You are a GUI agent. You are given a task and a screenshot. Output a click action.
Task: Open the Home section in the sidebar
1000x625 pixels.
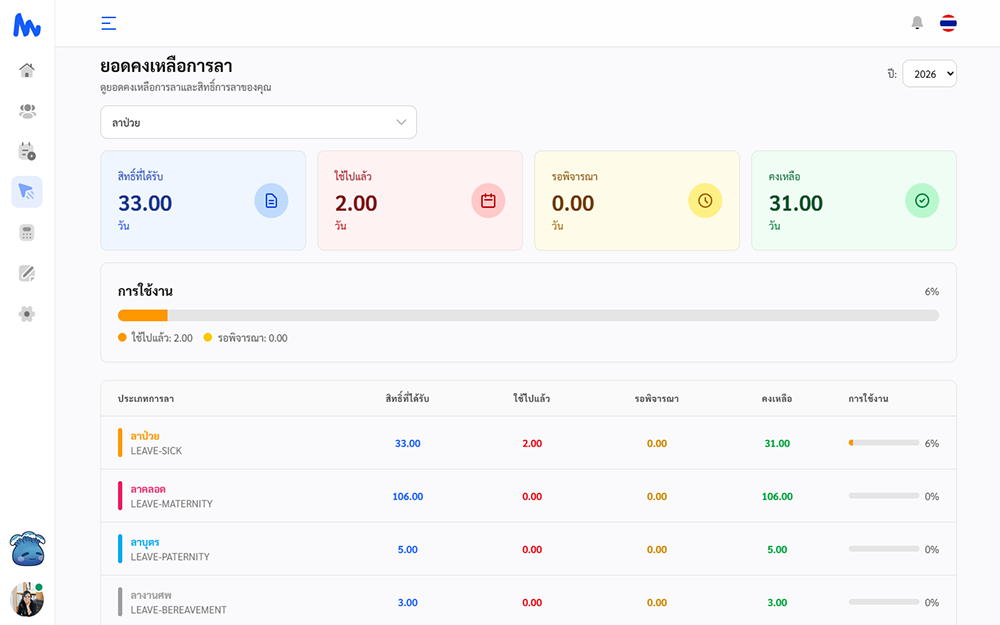click(27, 70)
